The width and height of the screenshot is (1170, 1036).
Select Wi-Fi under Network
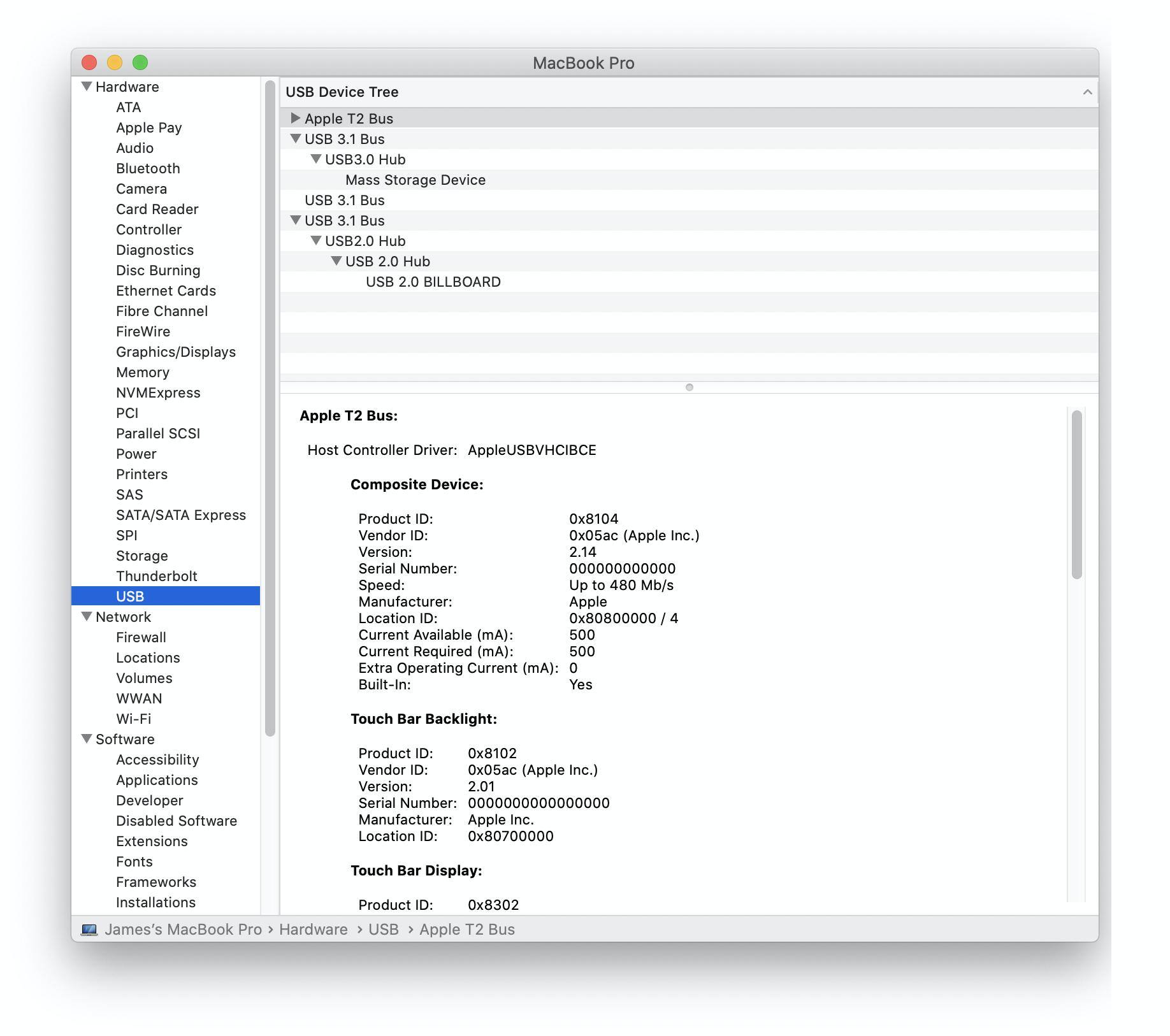click(x=133, y=719)
